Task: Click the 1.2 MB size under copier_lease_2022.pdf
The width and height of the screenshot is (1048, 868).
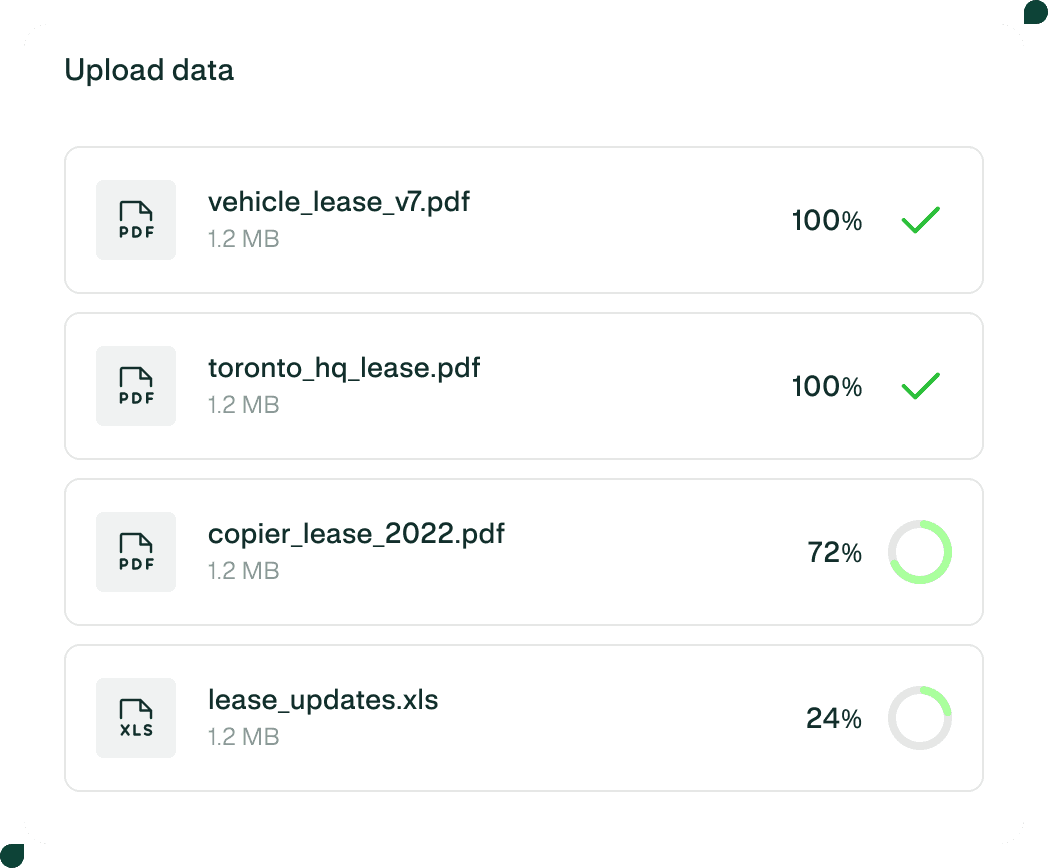Action: [x=243, y=571]
